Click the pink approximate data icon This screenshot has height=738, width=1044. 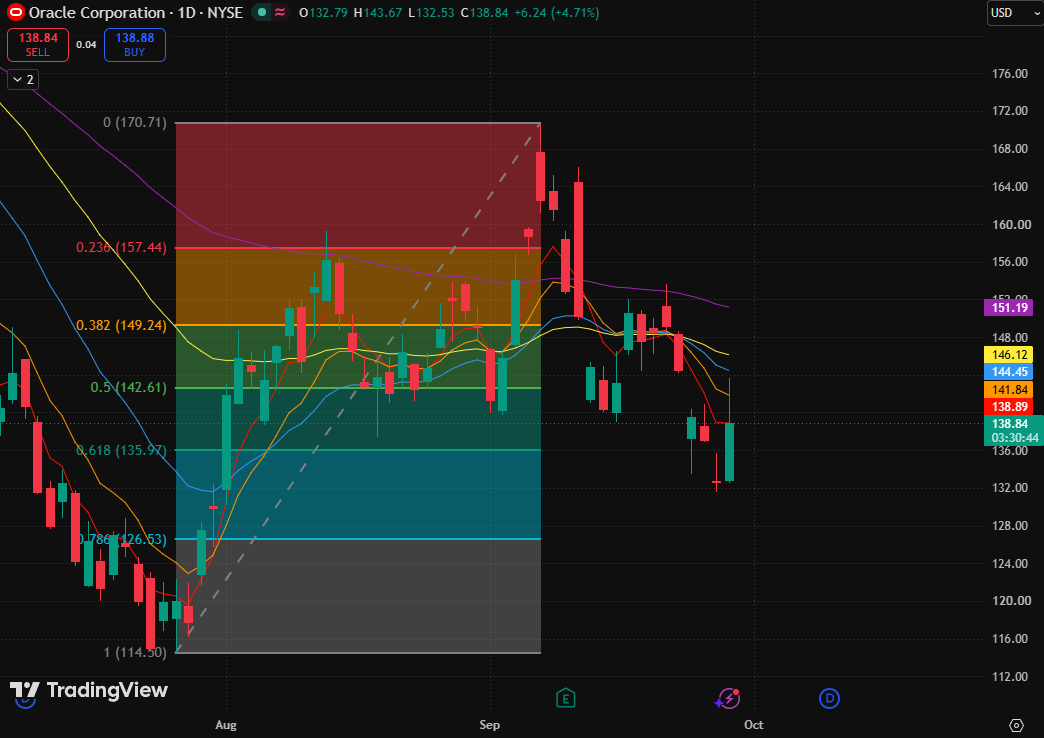pos(280,12)
